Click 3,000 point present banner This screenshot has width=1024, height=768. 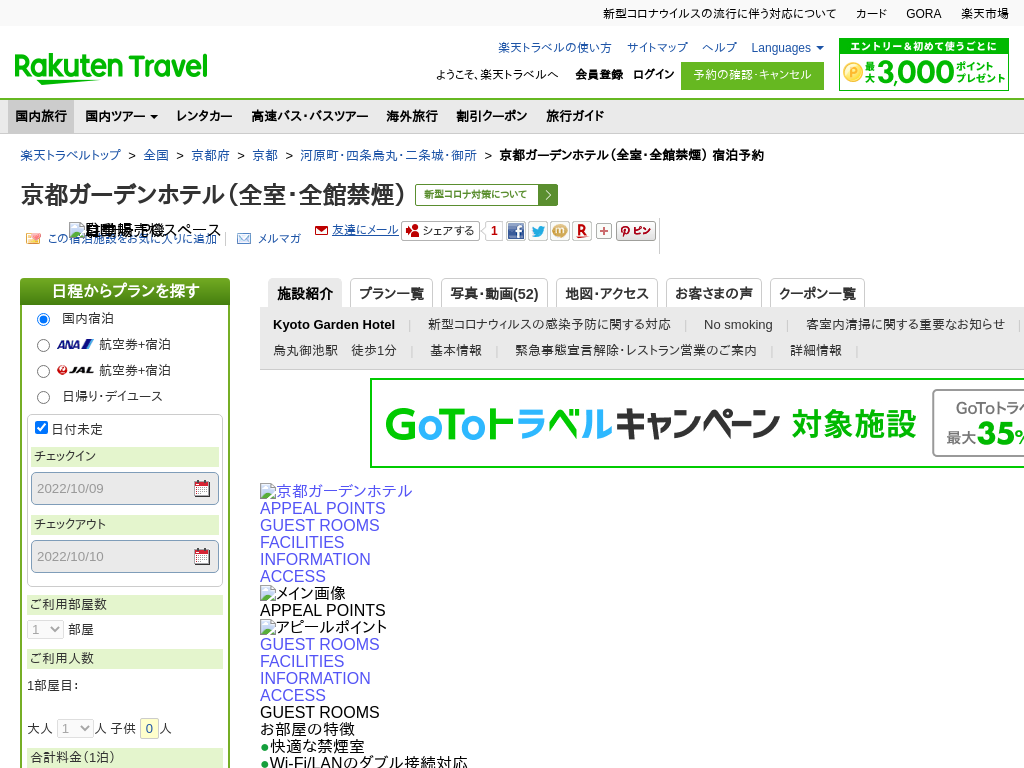coord(924,64)
